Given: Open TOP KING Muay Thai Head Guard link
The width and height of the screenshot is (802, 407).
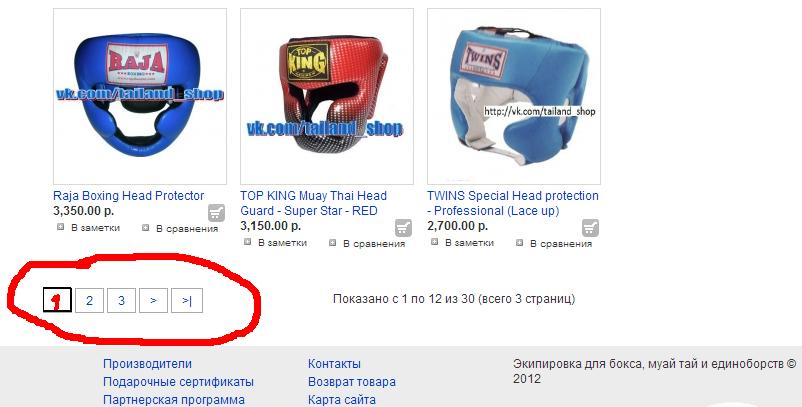Looking at the screenshot, I should tap(314, 203).
